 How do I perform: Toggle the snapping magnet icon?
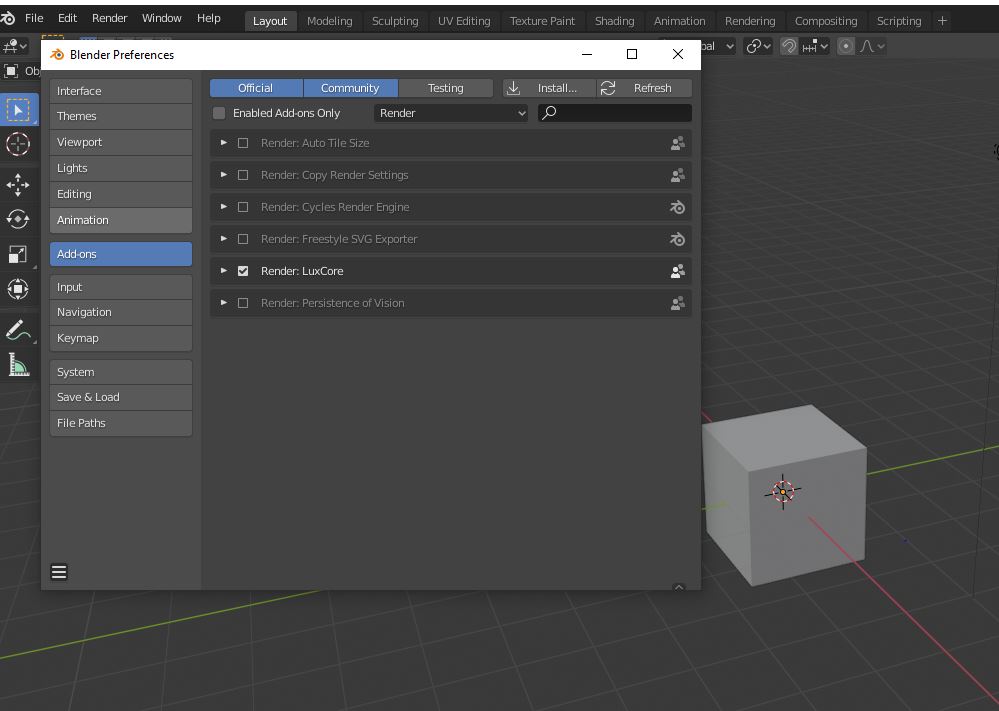[789, 46]
